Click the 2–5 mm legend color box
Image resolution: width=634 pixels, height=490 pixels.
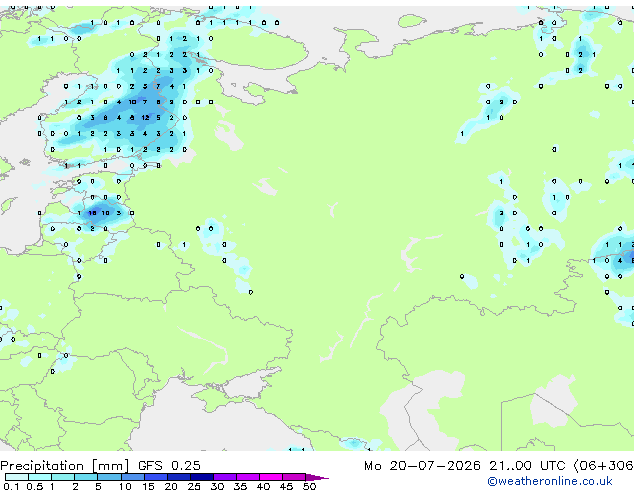[86, 477]
